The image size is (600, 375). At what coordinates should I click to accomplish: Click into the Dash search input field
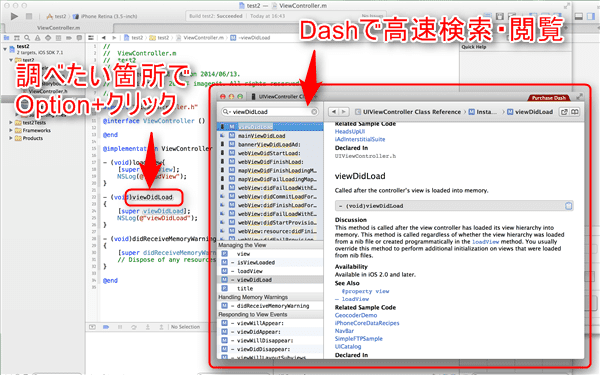270,112
